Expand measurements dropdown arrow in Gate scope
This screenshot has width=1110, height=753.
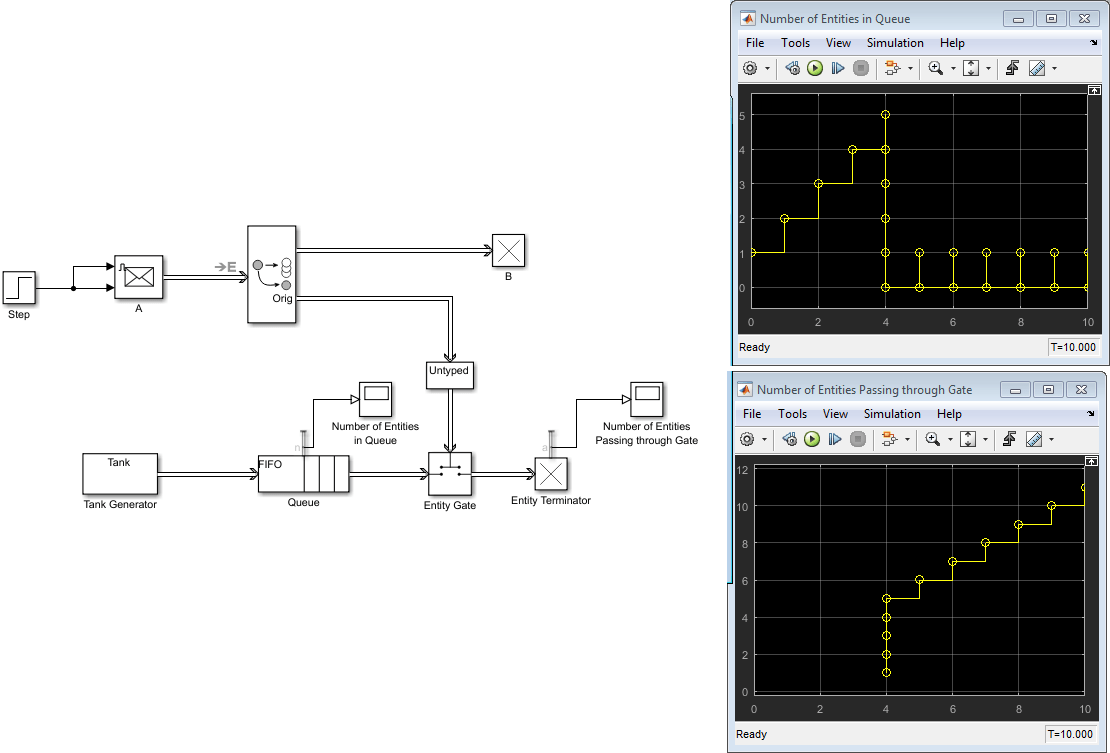1052,440
